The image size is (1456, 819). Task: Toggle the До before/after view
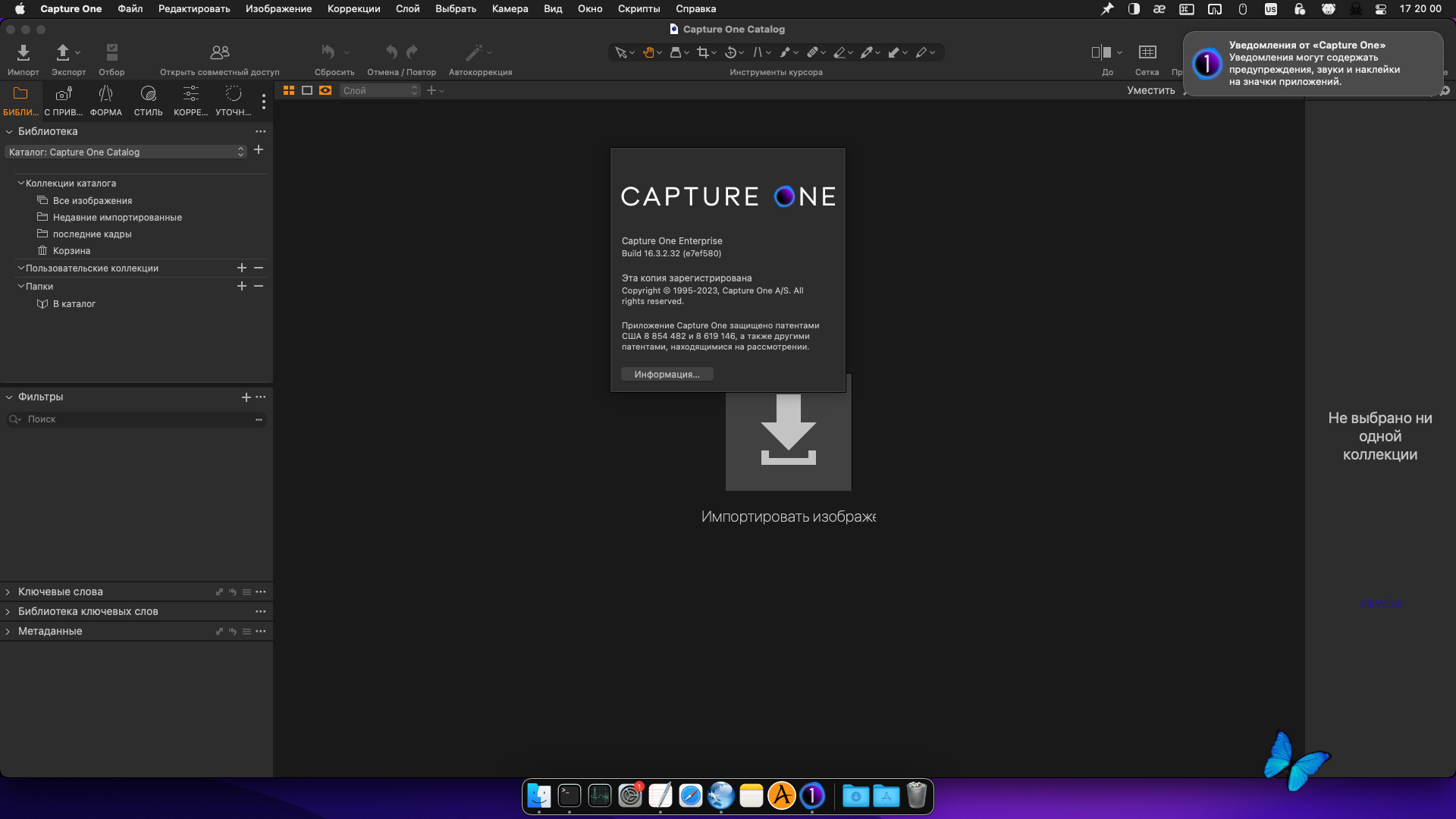click(1101, 52)
